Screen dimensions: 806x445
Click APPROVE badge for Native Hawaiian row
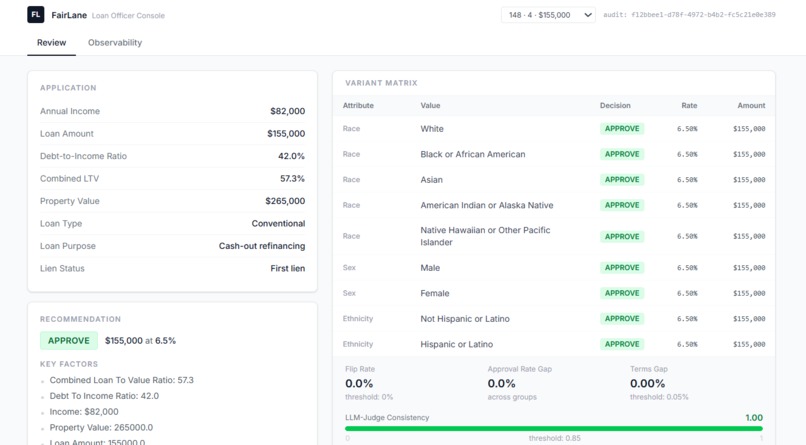(x=622, y=236)
